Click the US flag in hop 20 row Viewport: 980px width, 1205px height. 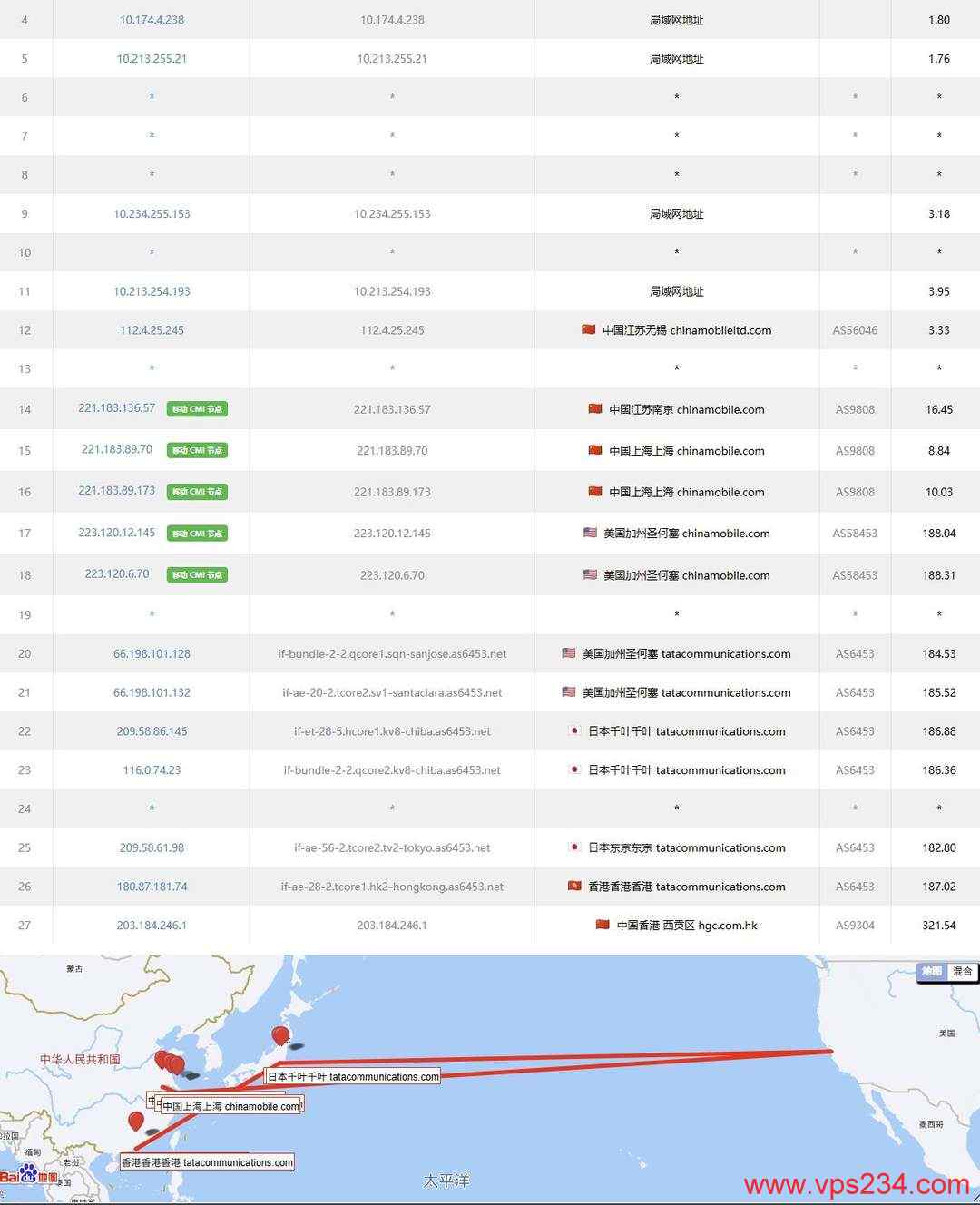pos(569,652)
